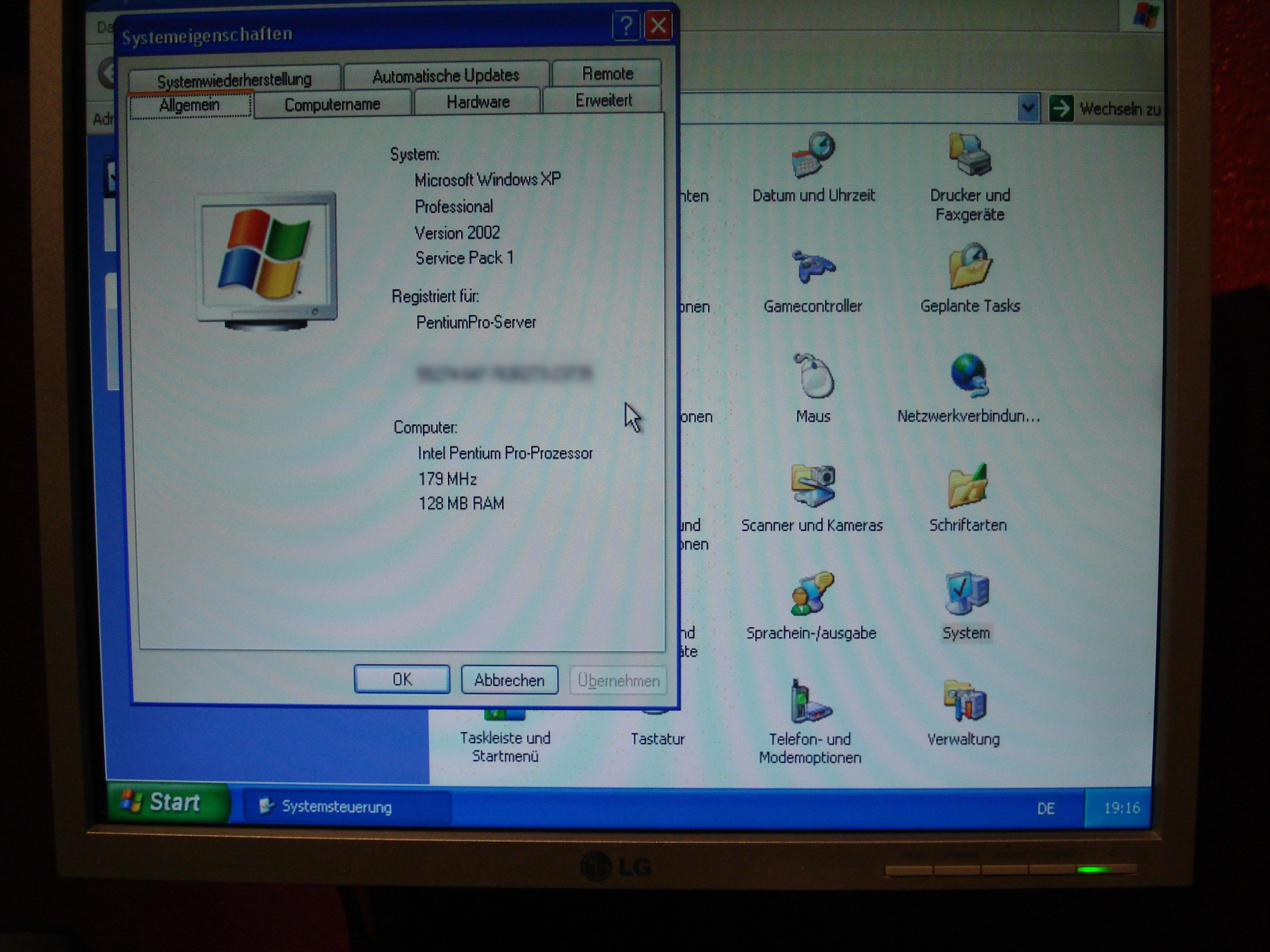Image resolution: width=1270 pixels, height=952 pixels.
Task: Click the OK button
Action: click(x=402, y=679)
